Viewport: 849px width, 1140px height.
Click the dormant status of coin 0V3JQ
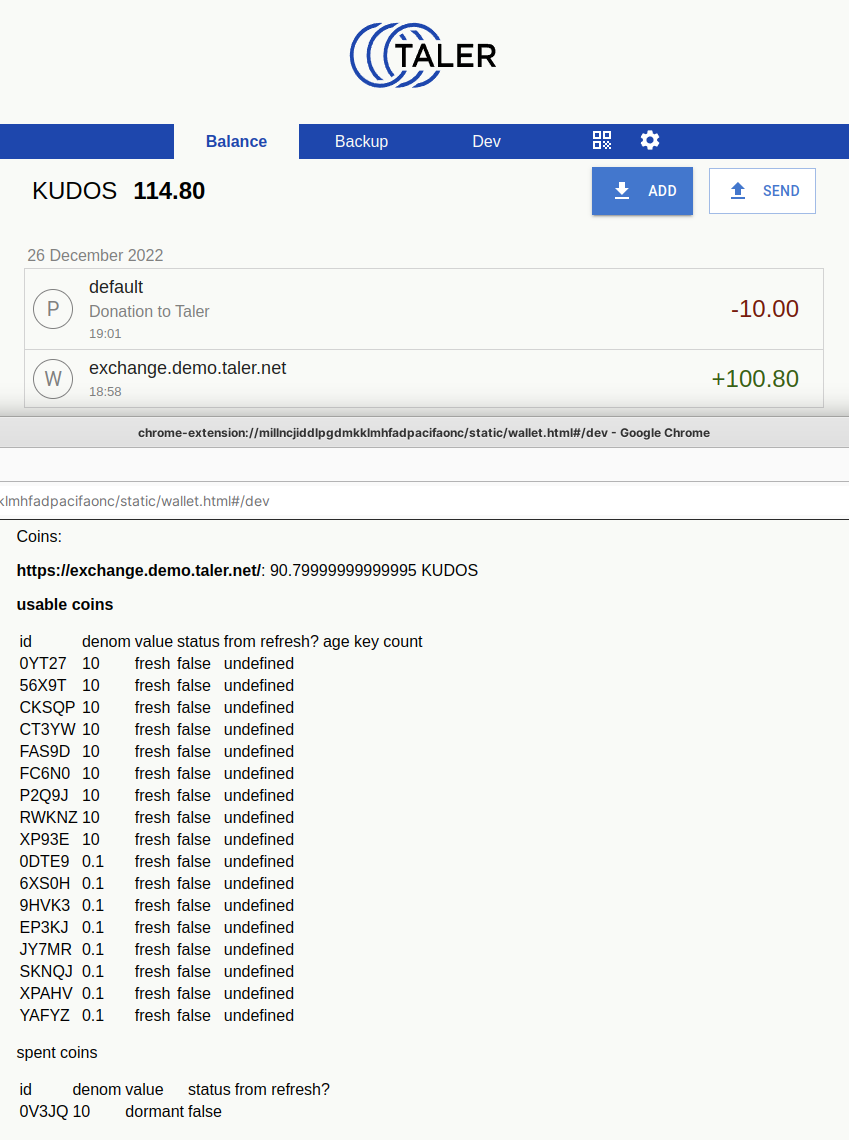coord(153,1112)
